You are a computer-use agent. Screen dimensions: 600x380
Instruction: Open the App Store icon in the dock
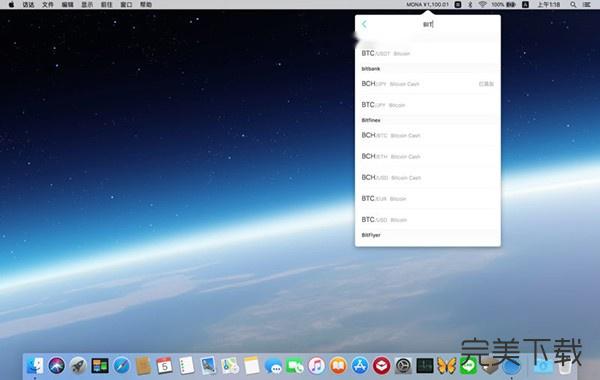tap(360, 365)
